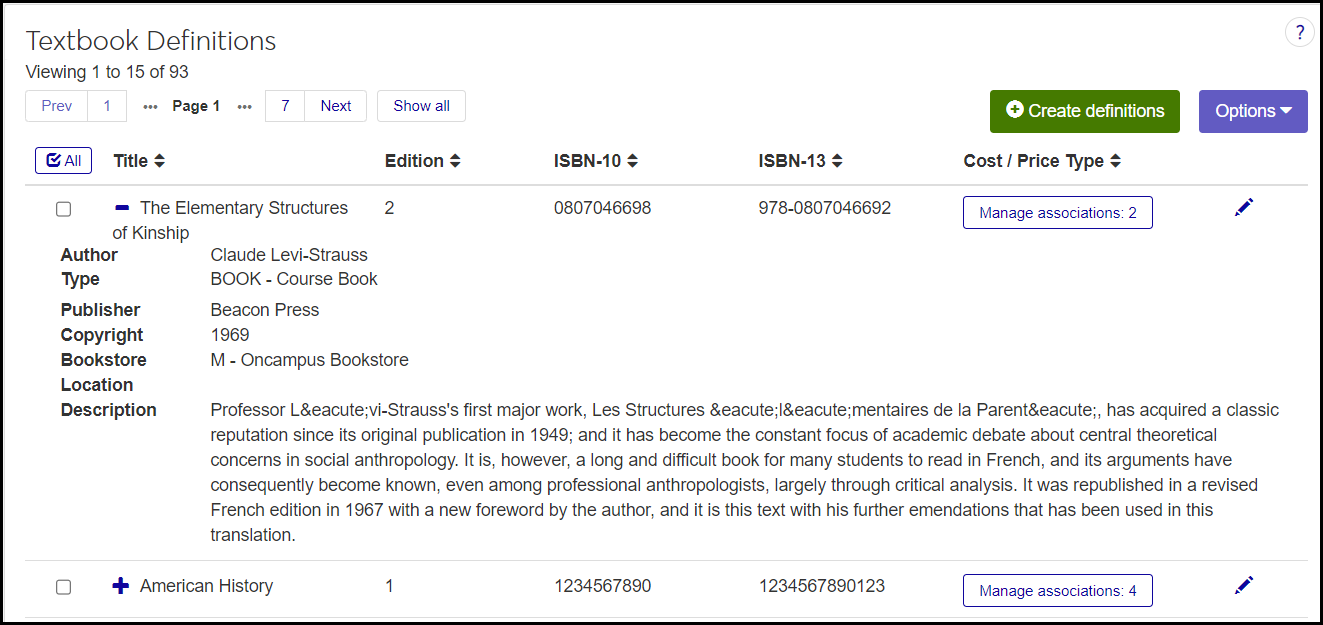Go to page 7

285,106
